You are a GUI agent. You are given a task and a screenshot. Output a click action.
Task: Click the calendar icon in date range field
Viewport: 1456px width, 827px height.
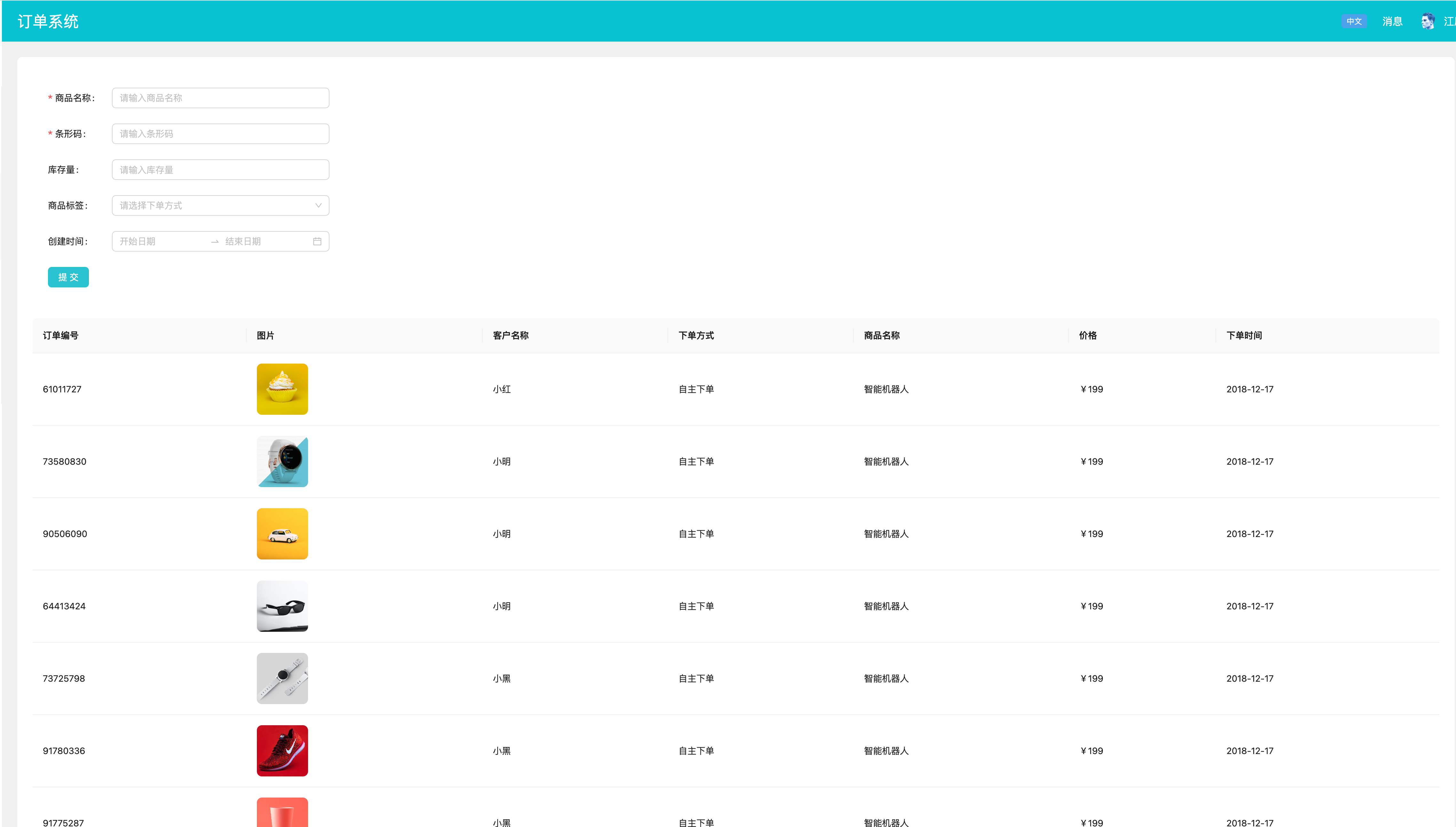point(317,241)
